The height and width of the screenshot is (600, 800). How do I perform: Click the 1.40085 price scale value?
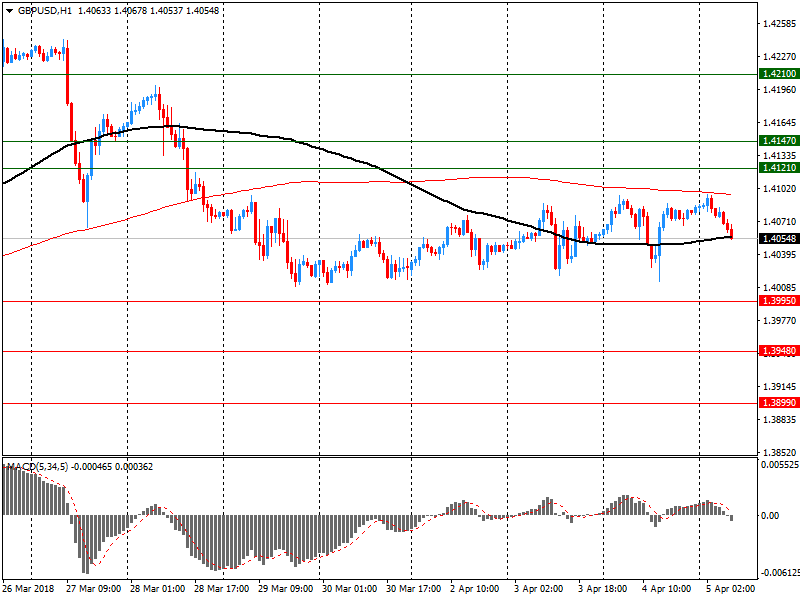[780, 287]
